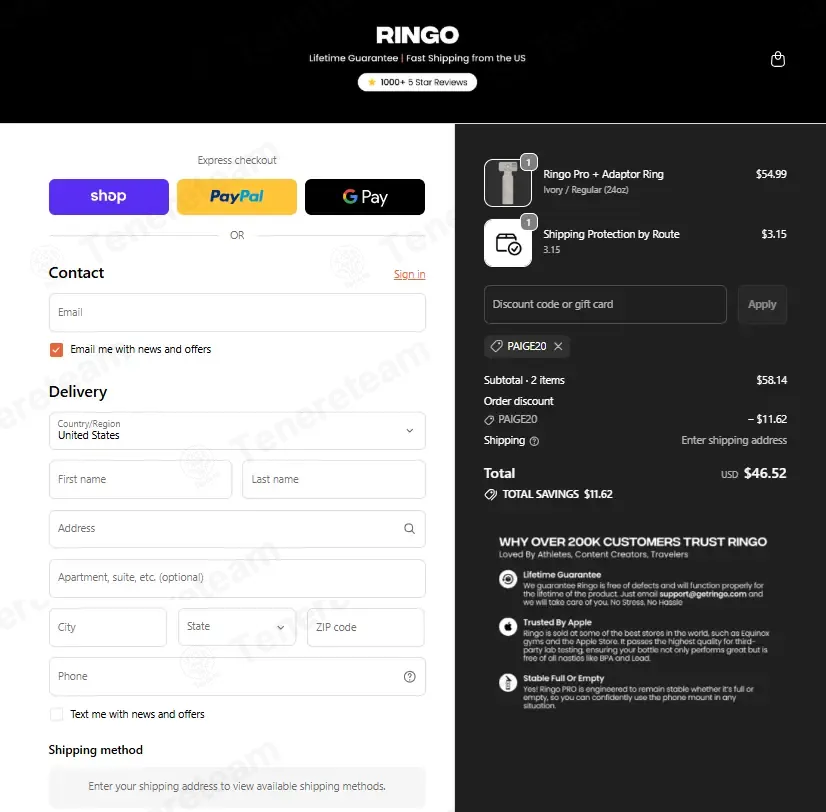Viewport: 826px width, 812px height.
Task: Open the Ringo Pro product thumbnail
Action: 508,183
